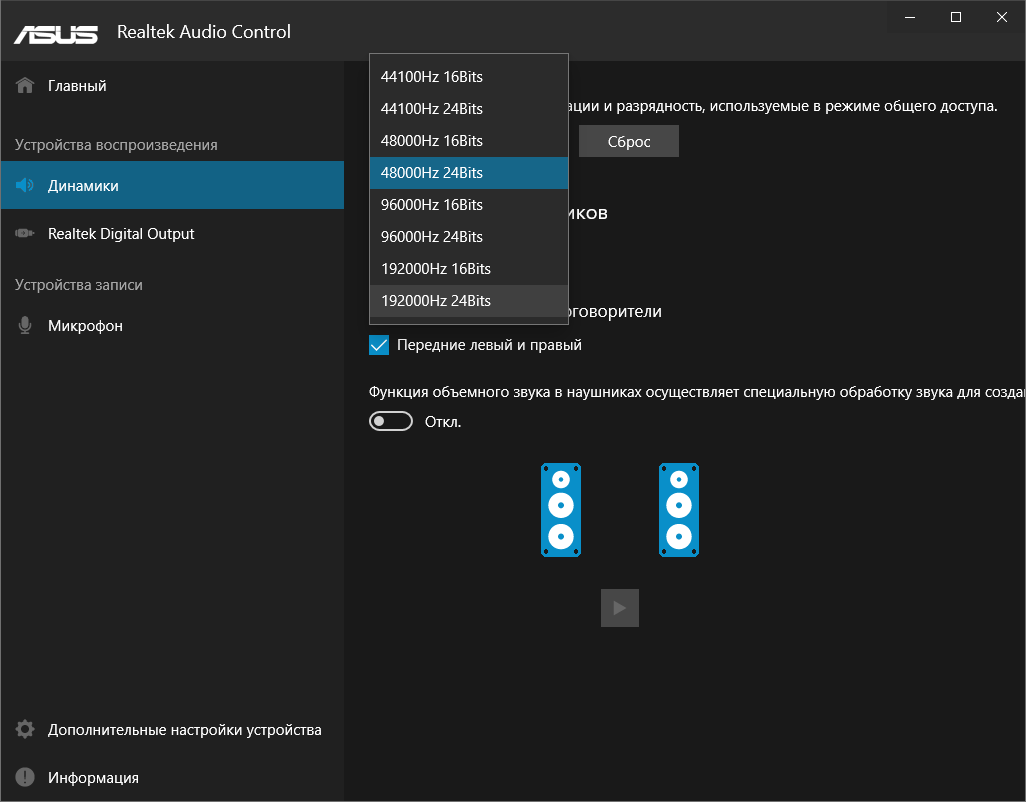Viewport: 1026px width, 802px height.
Task: Open the Информация page
Action: (93, 778)
